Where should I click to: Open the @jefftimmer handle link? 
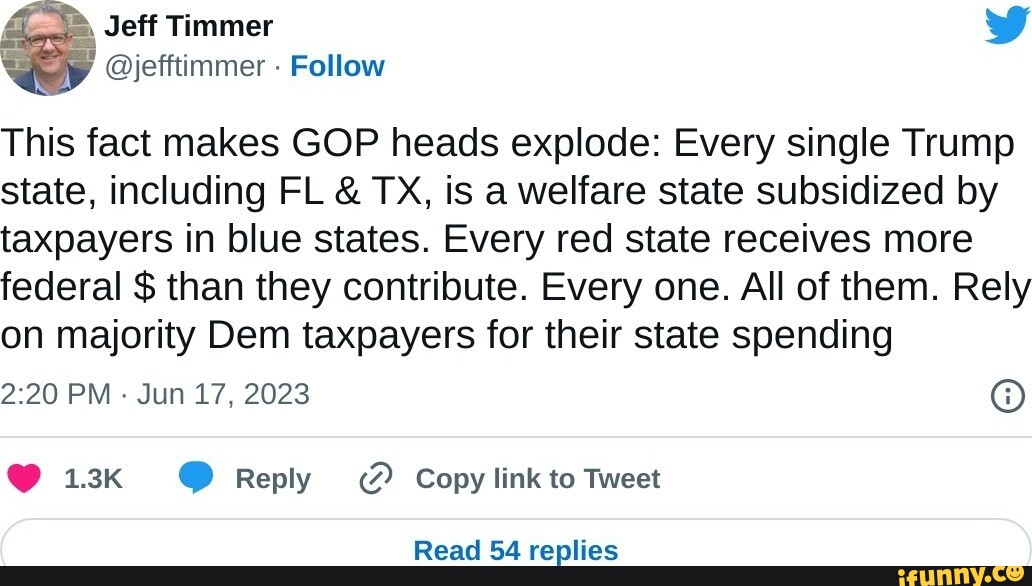[x=185, y=66]
